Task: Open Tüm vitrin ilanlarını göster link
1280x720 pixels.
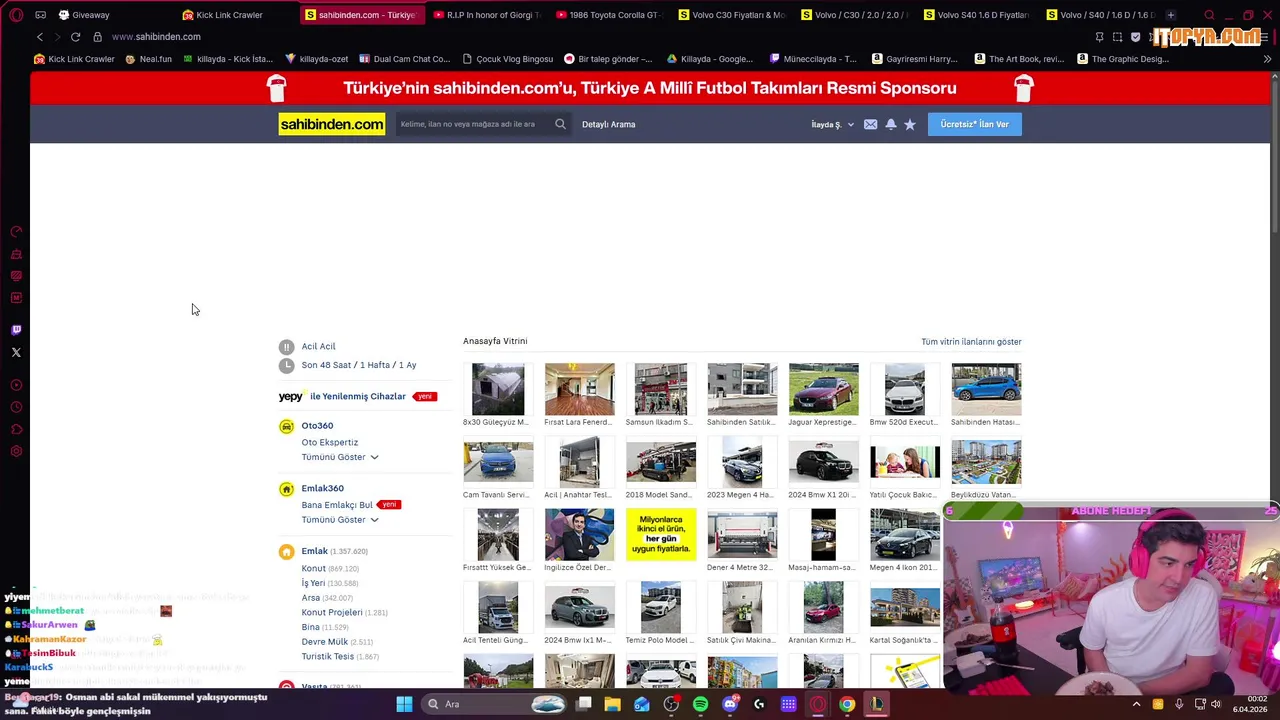Action: (x=971, y=342)
